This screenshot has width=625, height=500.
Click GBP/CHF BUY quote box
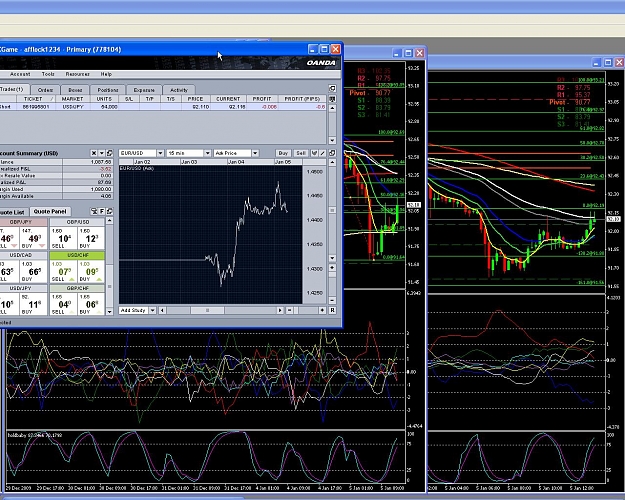point(91,305)
